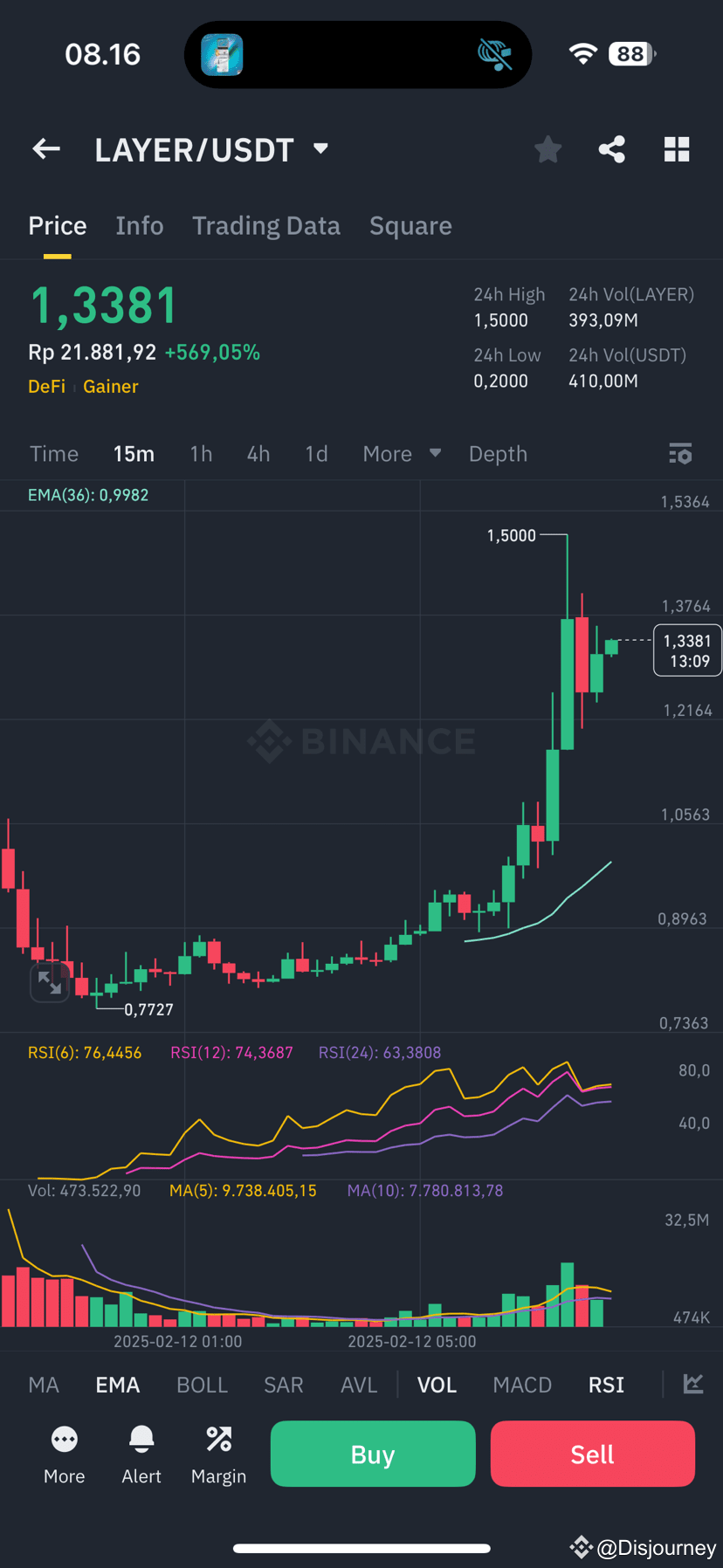Select the 15m chart interval
723x1568 pixels.
point(134,454)
